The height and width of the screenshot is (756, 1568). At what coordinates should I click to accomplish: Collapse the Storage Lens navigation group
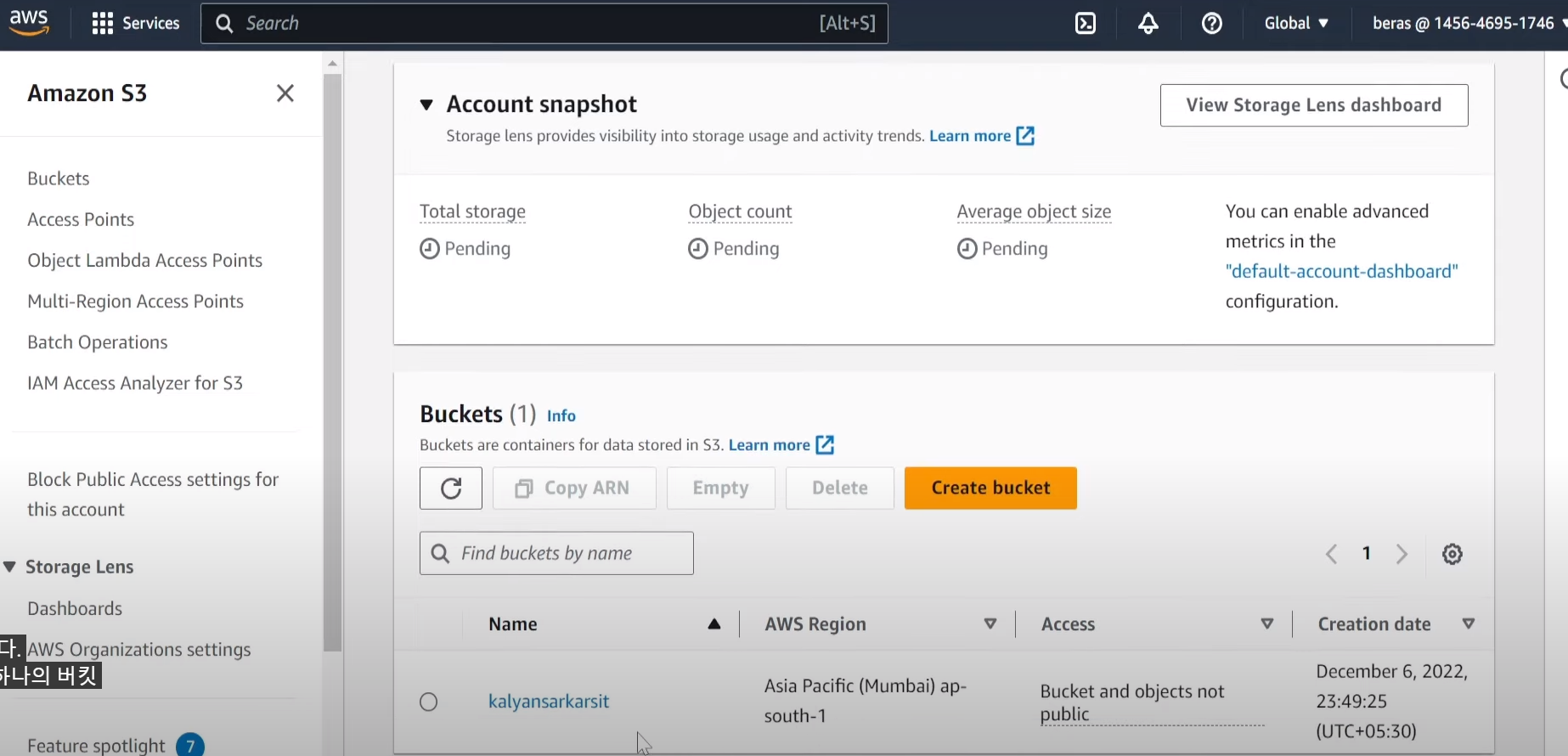pos(10,567)
